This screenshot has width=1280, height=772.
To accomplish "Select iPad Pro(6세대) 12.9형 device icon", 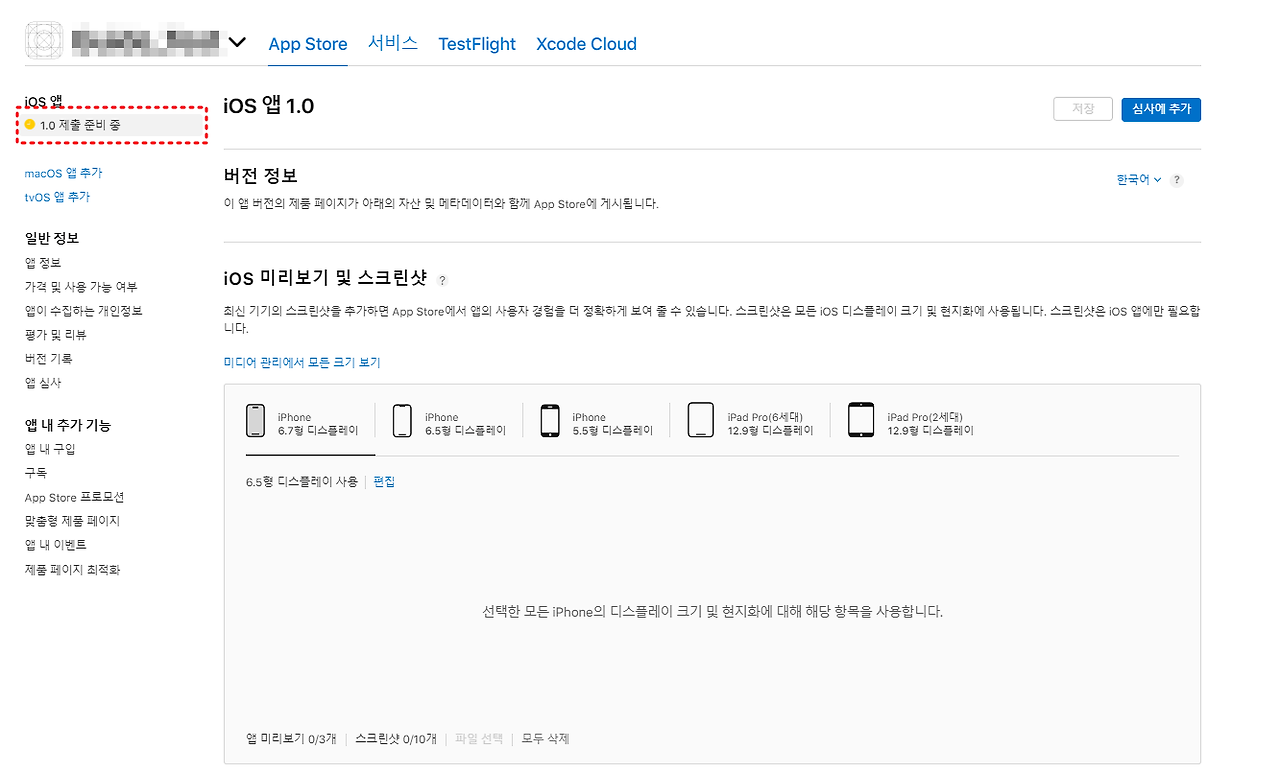I will click(701, 420).
